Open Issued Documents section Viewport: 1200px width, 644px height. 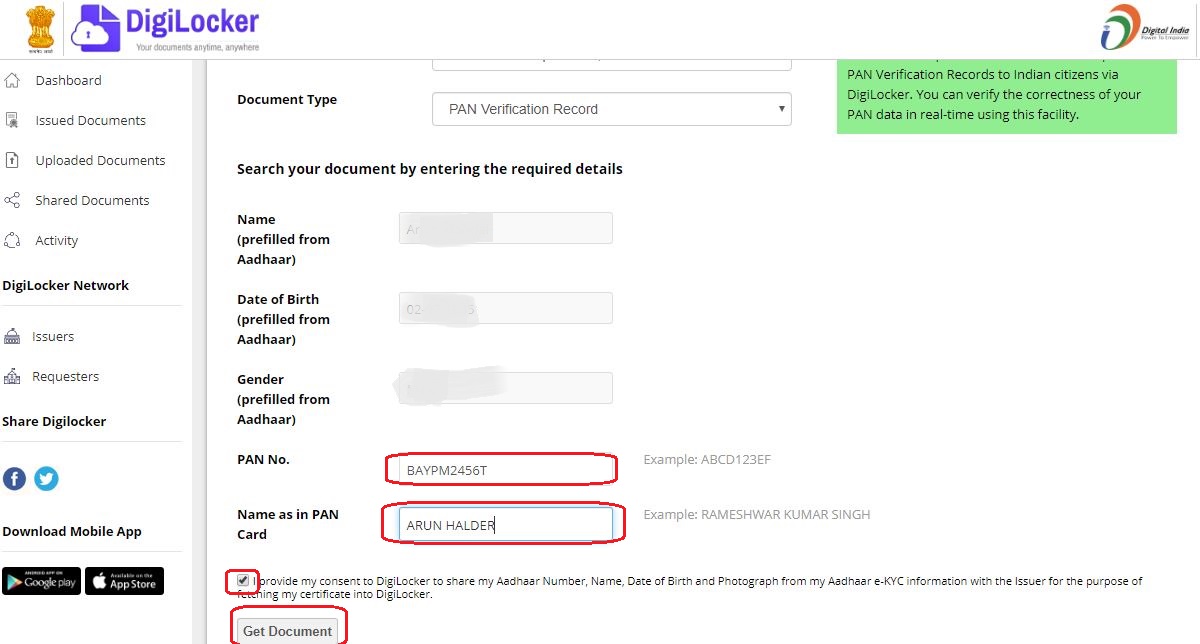coord(90,120)
